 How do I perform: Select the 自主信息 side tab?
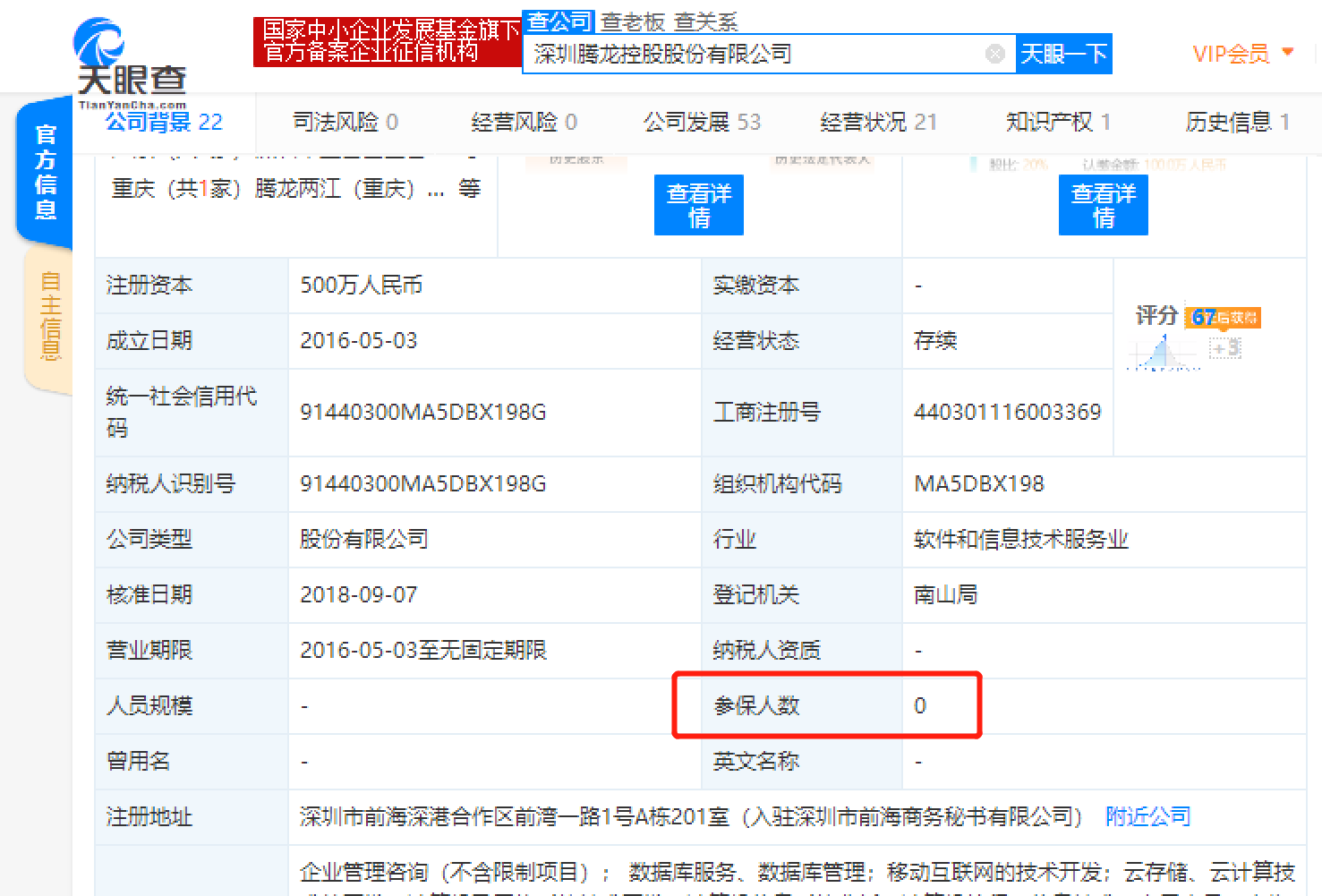click(x=49, y=318)
